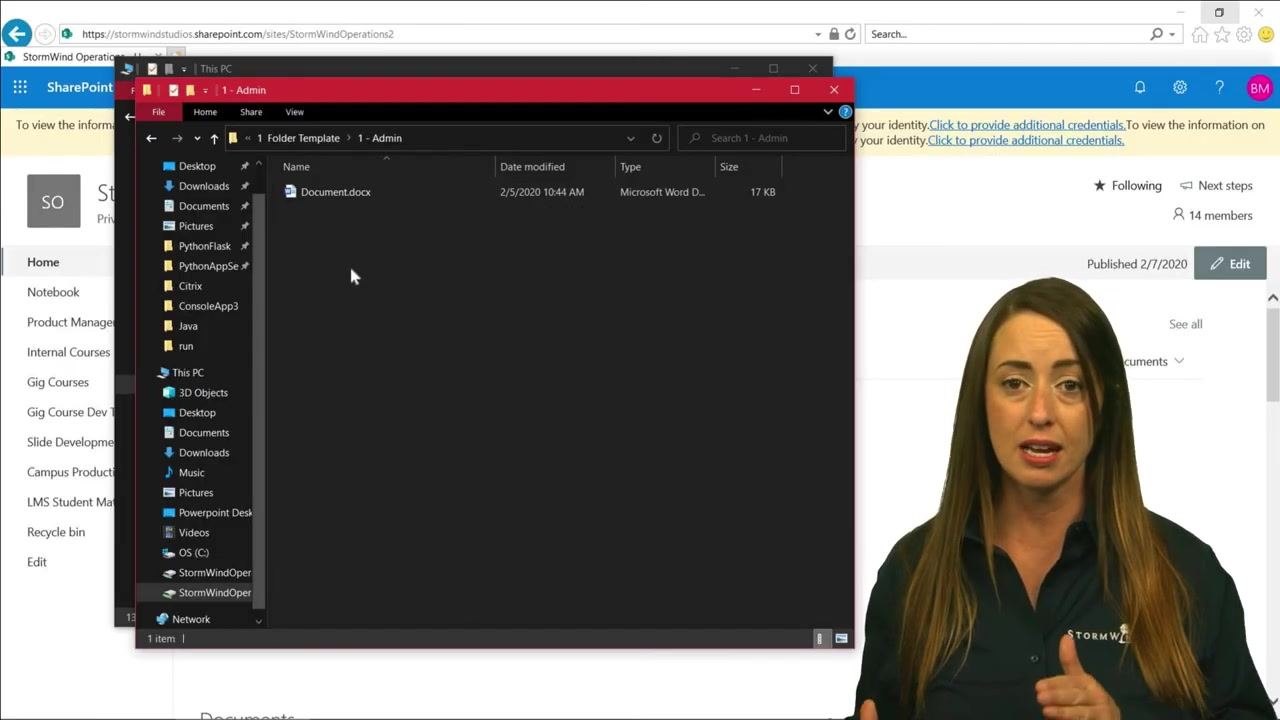The width and height of the screenshot is (1280, 720).
Task: Click the back arrow in 1 - Admin window
Action: click(x=151, y=138)
